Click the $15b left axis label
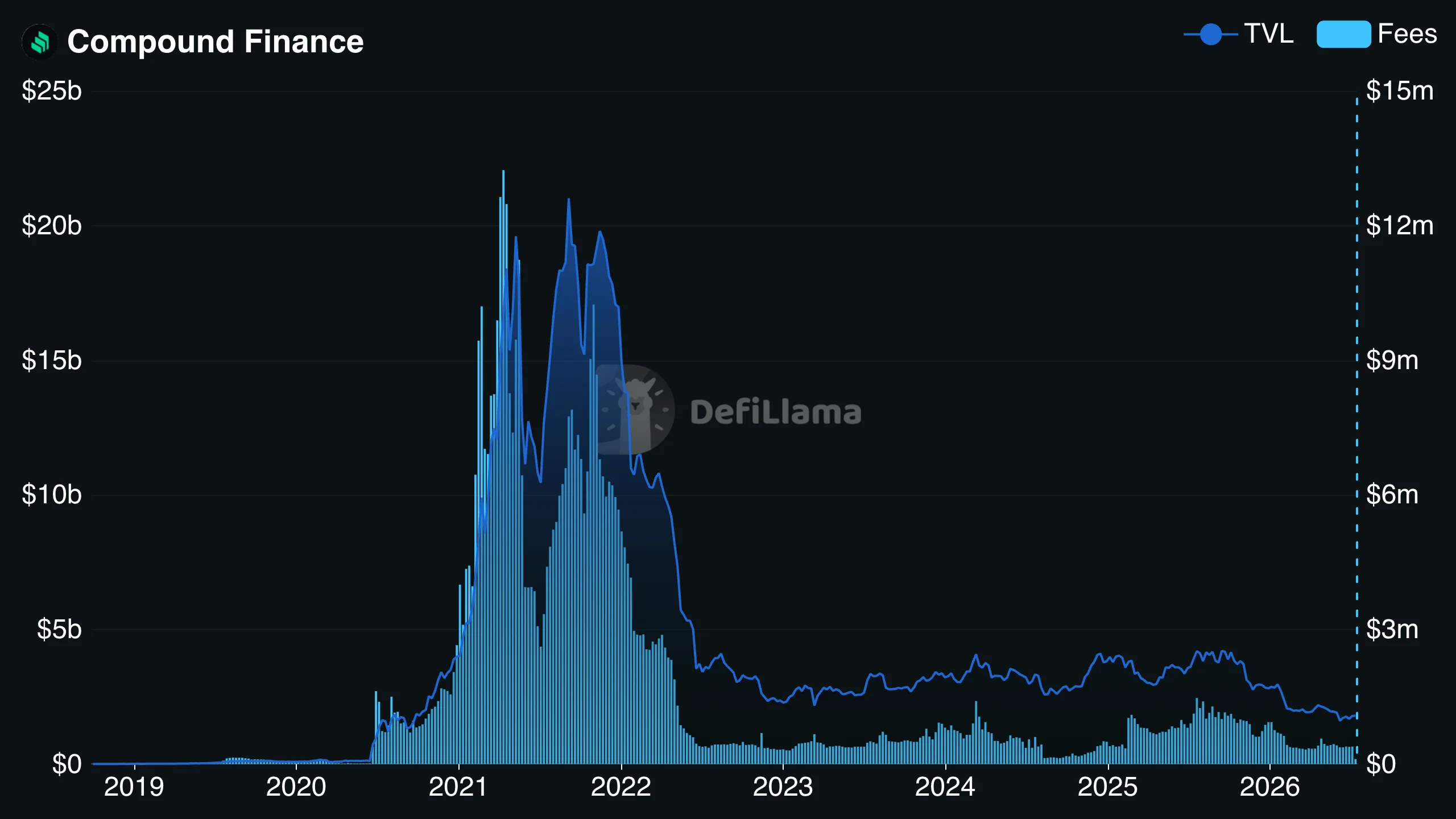This screenshot has width=1456, height=819. click(x=52, y=361)
